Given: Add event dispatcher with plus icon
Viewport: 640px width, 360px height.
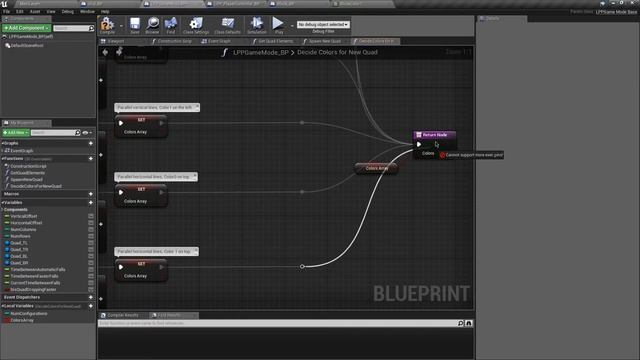Looking at the screenshot, I should click(91, 297).
